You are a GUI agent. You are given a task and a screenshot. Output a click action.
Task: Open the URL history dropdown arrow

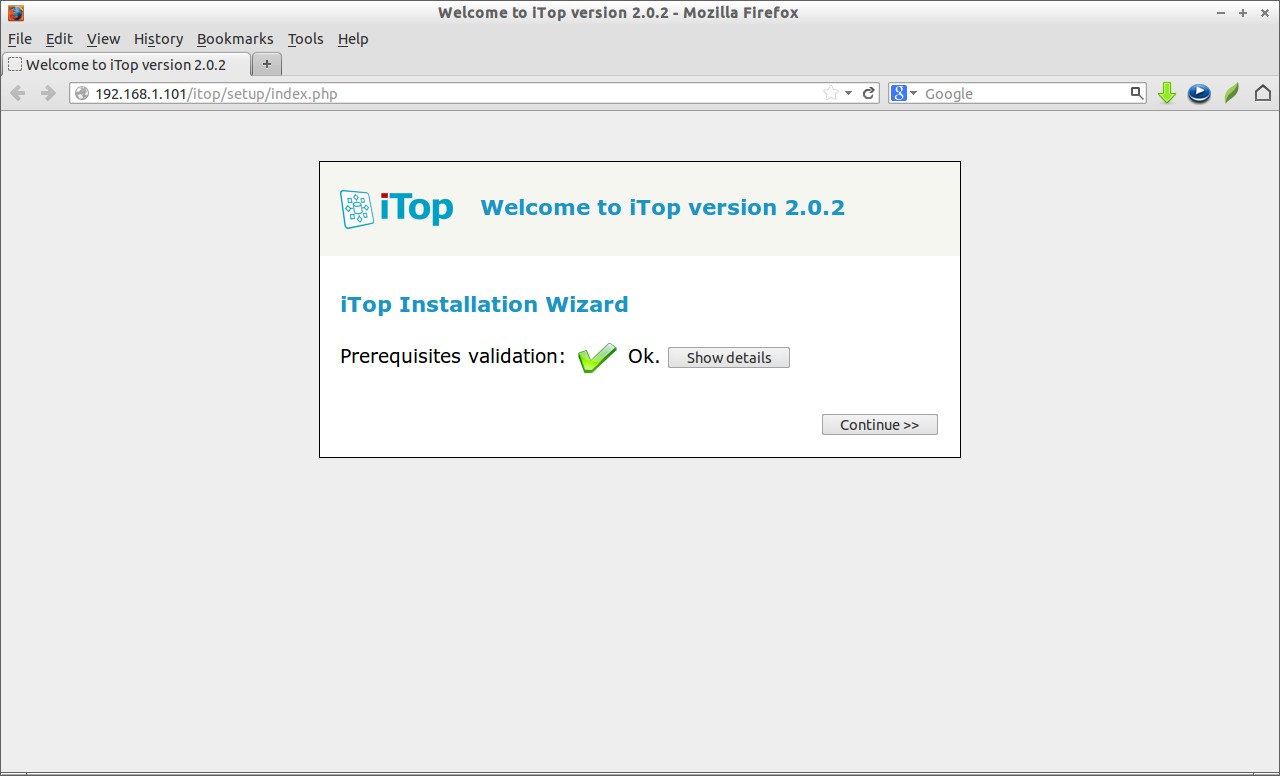pos(849,93)
